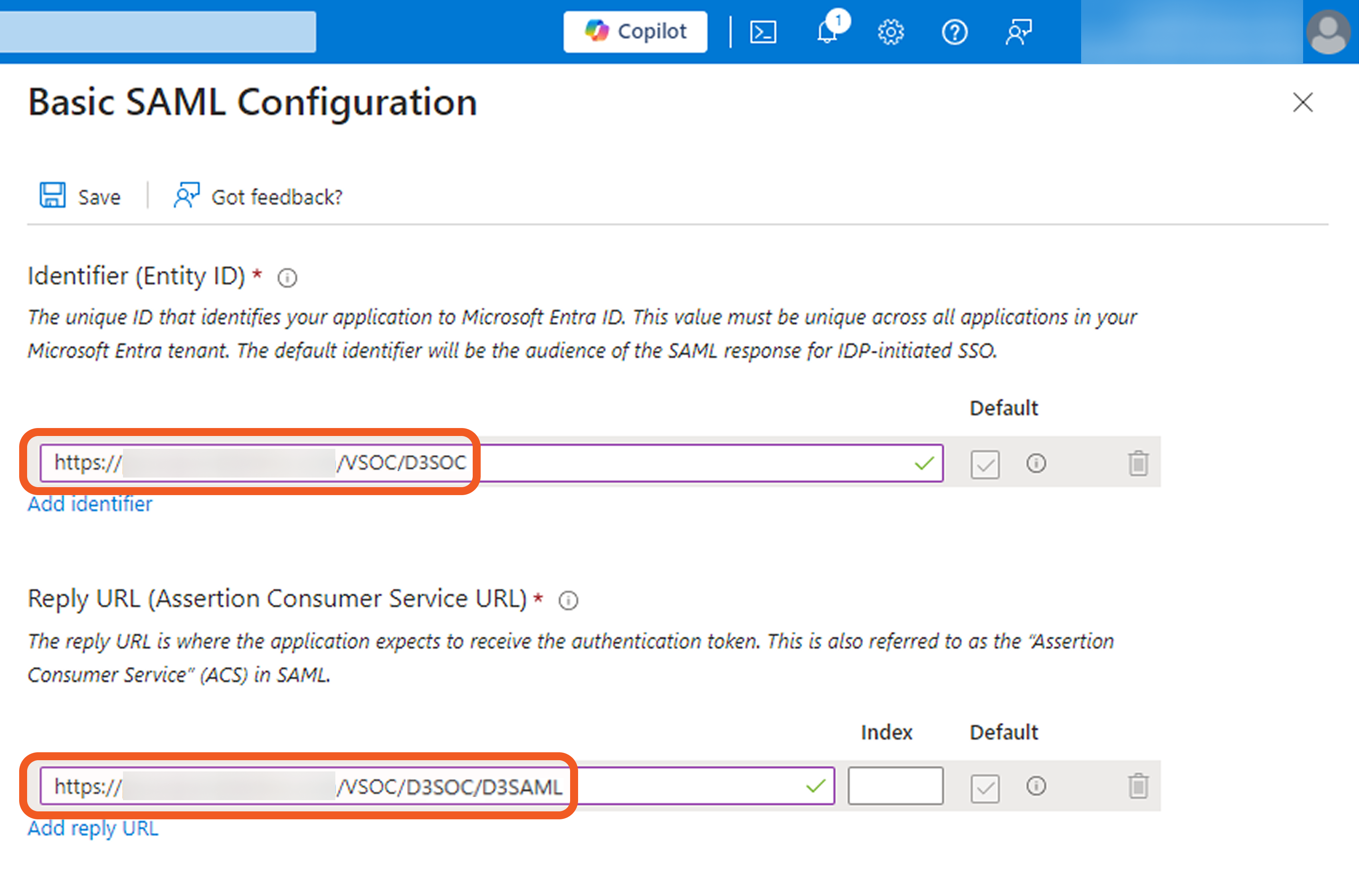The height and width of the screenshot is (896, 1359).
Task: Toggle the Default checkbox for identifier
Action: [985, 464]
